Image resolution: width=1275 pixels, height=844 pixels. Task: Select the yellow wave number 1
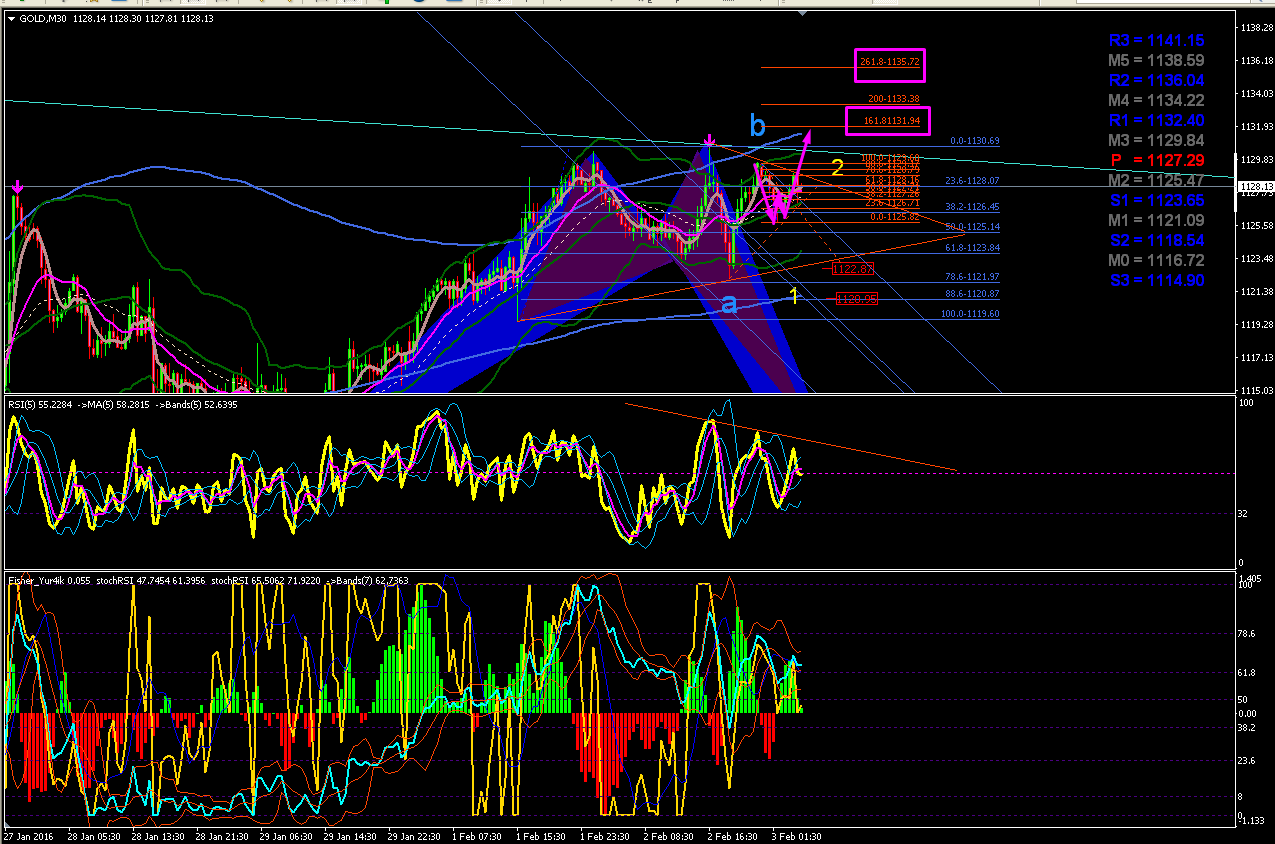click(x=794, y=296)
